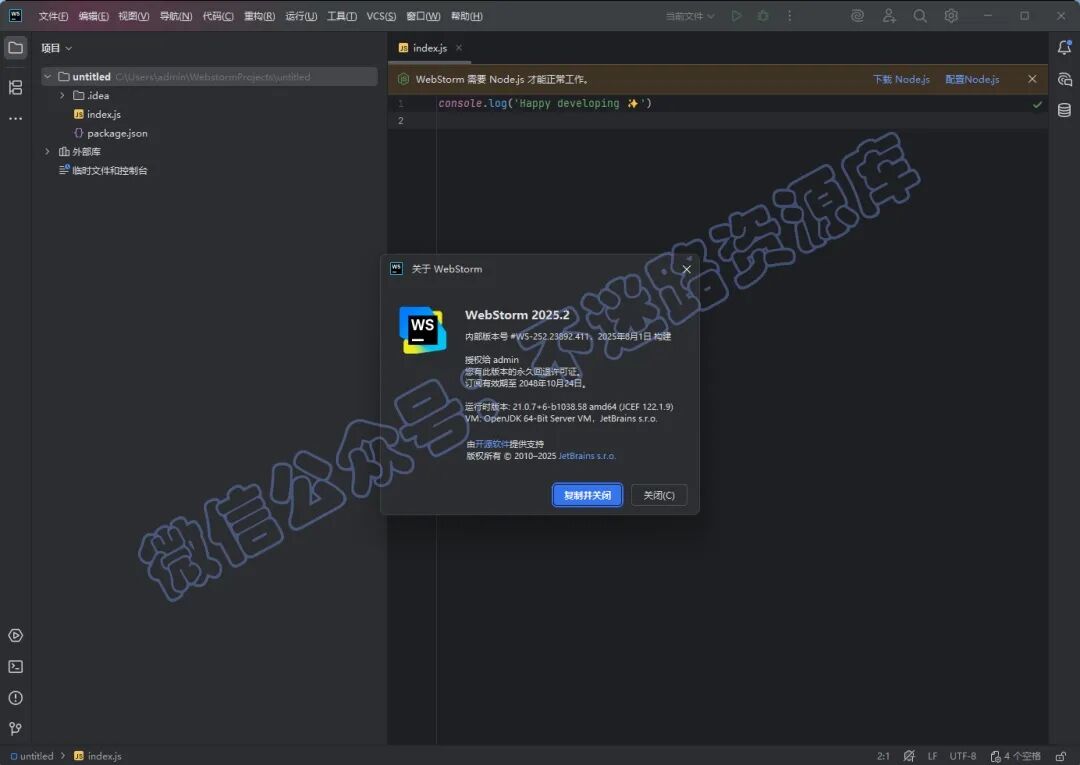
Task: Open the 文件(F) menu
Action: point(53,16)
